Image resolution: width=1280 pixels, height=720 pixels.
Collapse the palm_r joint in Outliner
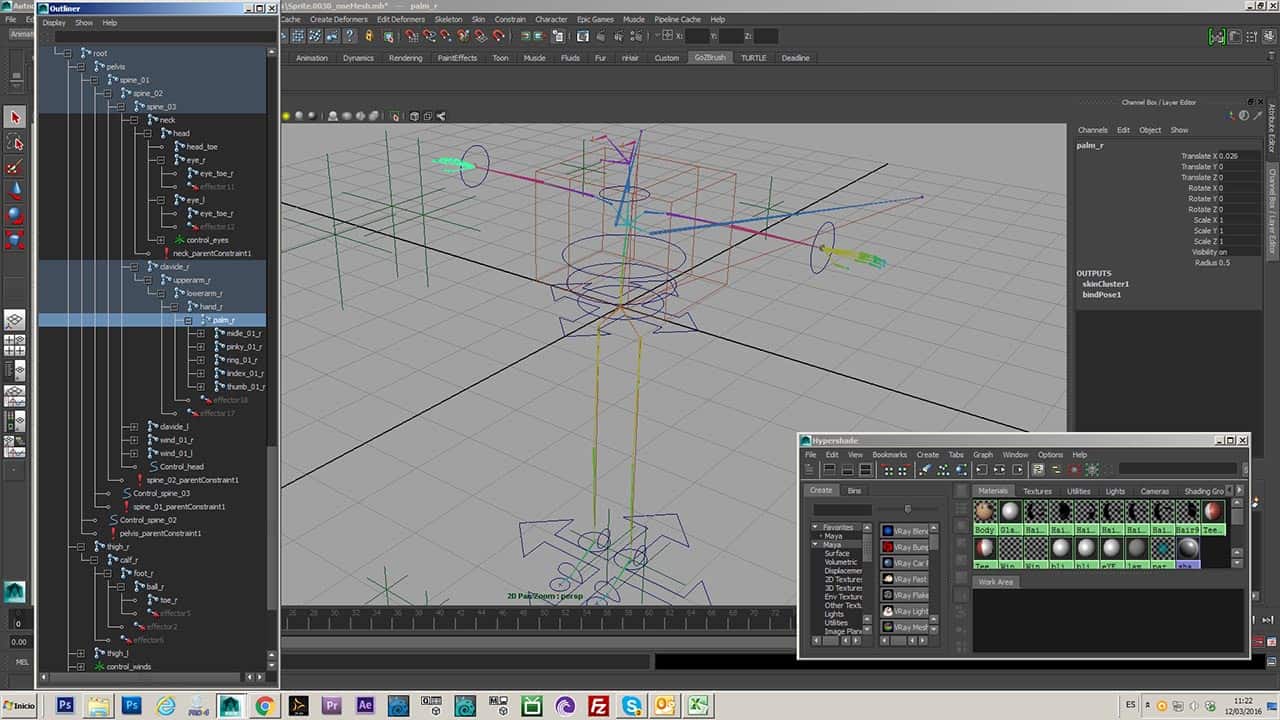coord(188,320)
